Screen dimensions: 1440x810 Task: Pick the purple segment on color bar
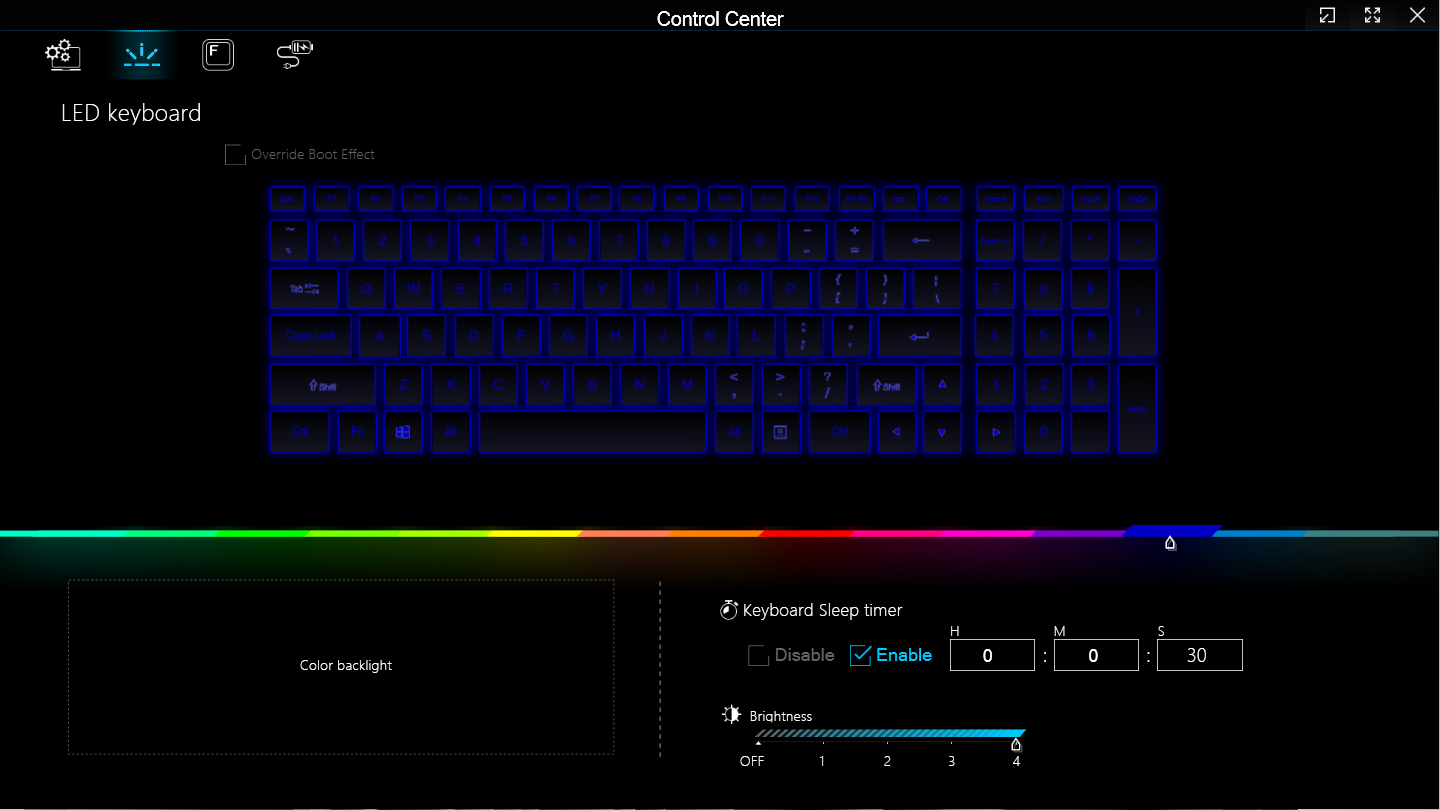click(1078, 533)
